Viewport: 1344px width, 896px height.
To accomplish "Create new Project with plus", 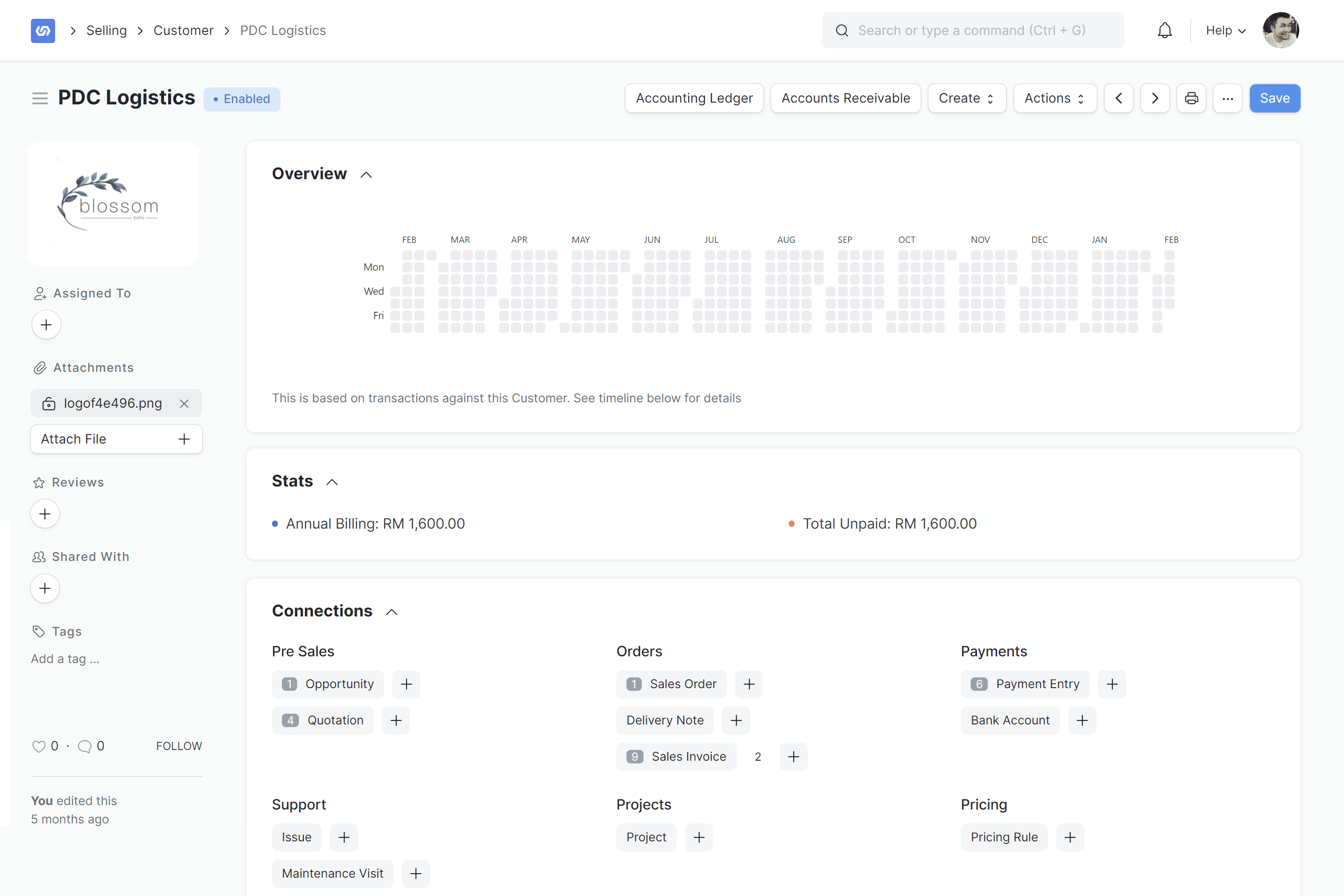I will 699,837.
